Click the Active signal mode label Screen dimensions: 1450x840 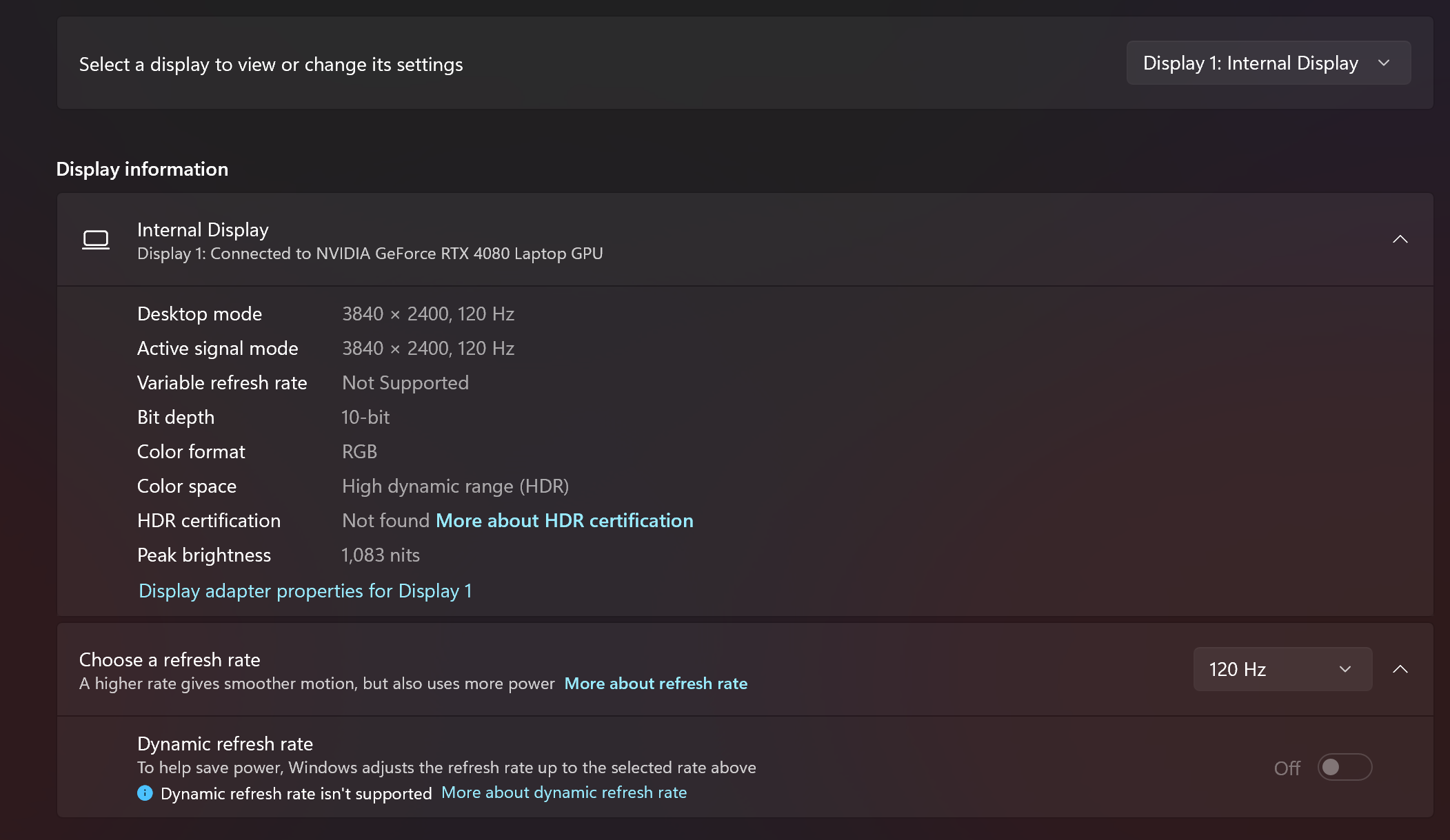pos(217,348)
